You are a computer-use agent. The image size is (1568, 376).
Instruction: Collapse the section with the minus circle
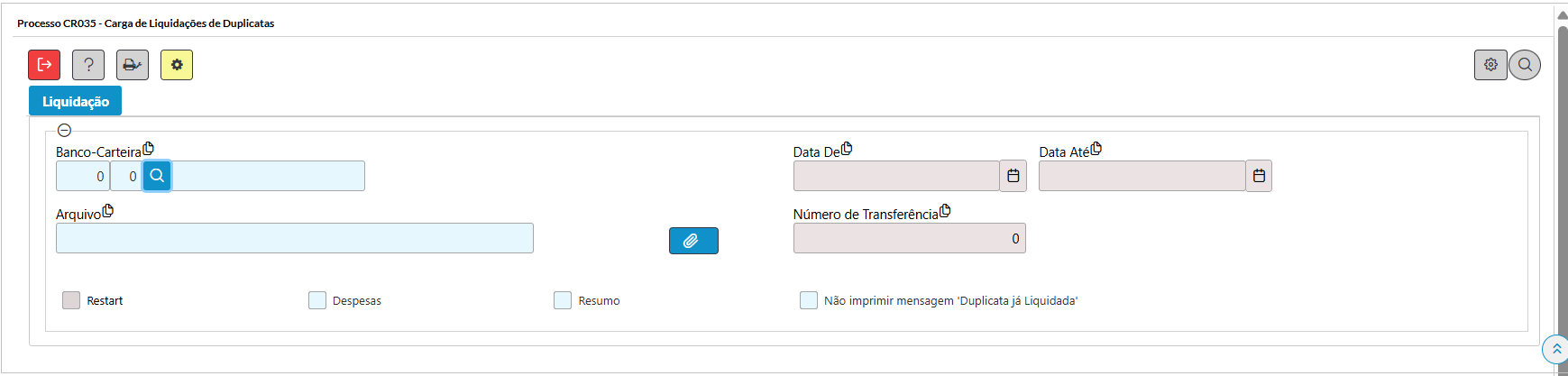tap(64, 130)
